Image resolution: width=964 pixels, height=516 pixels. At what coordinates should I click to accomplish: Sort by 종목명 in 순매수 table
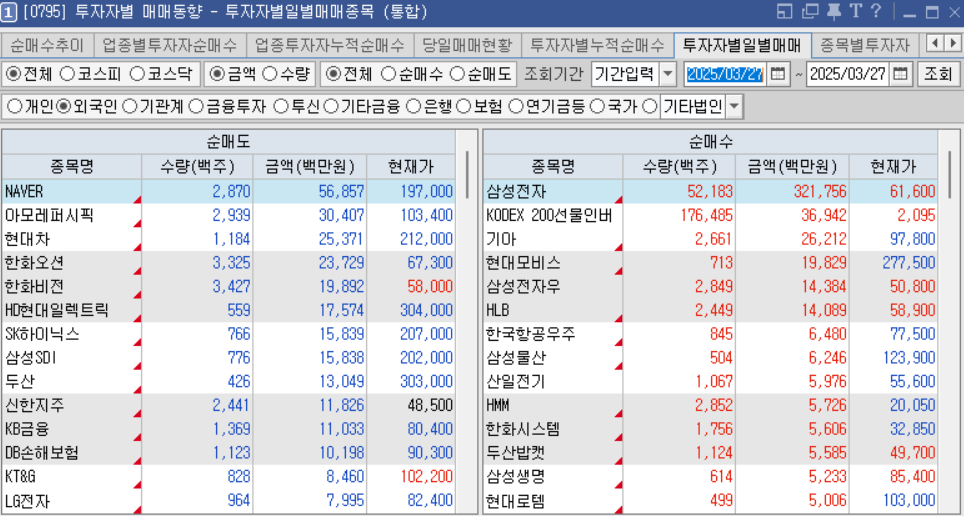(x=553, y=166)
